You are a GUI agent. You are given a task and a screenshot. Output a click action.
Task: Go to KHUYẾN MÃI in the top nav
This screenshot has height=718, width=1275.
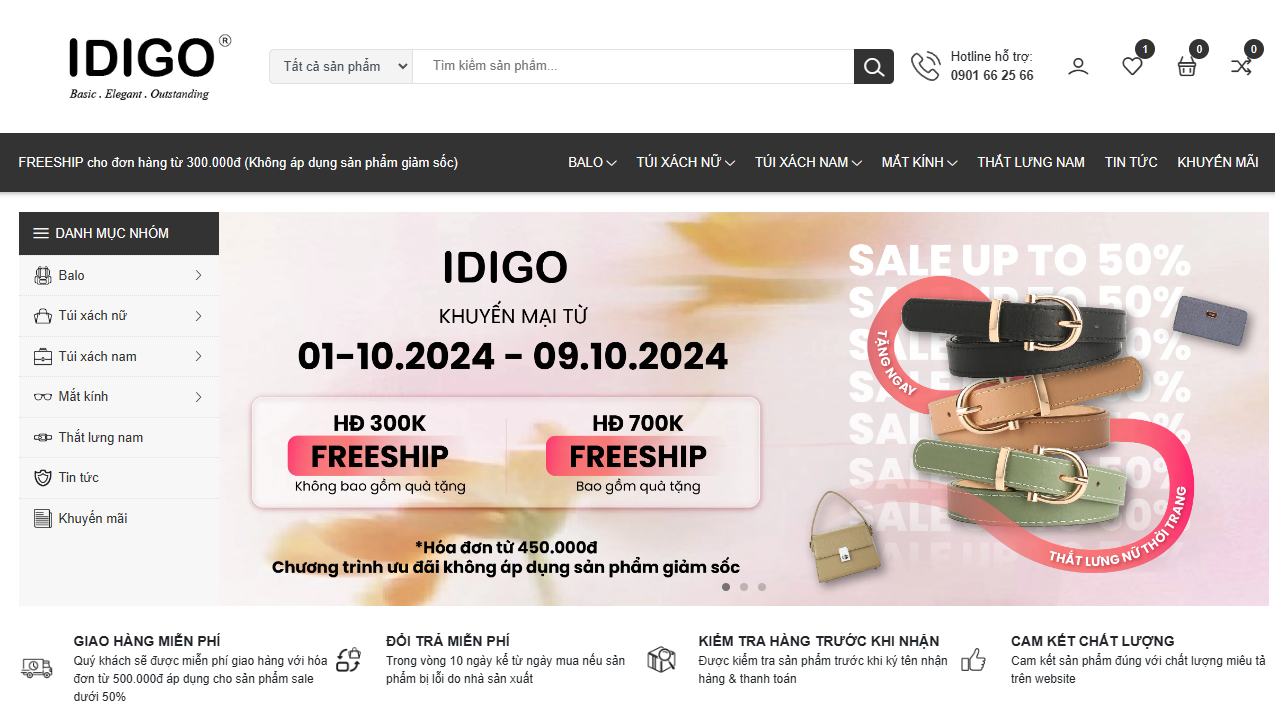[1218, 162]
